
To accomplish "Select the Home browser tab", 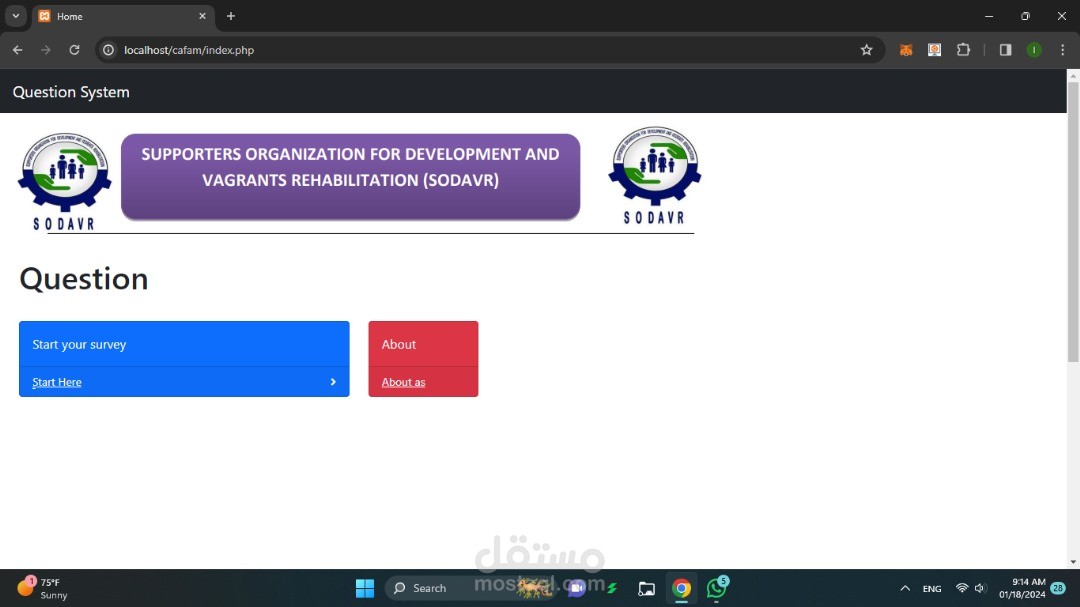I will [124, 16].
